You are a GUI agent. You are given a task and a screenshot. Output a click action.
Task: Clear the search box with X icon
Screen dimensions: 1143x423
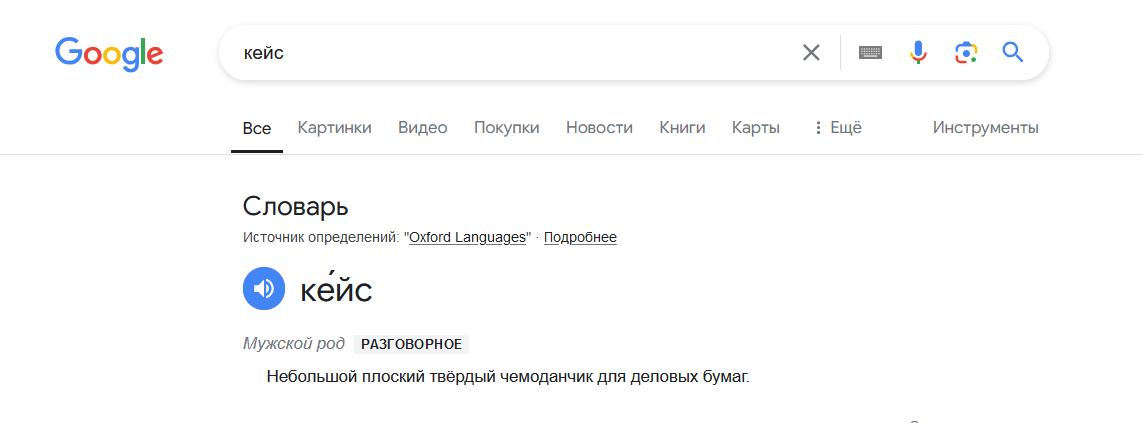click(811, 53)
